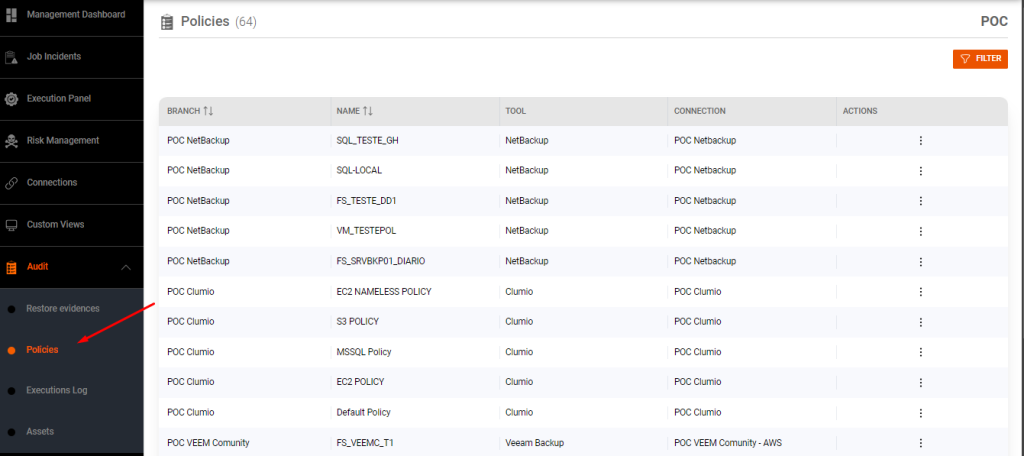Viewport: 1024px width, 456px height.
Task: Select the Job Incidents icon
Action: 11,57
